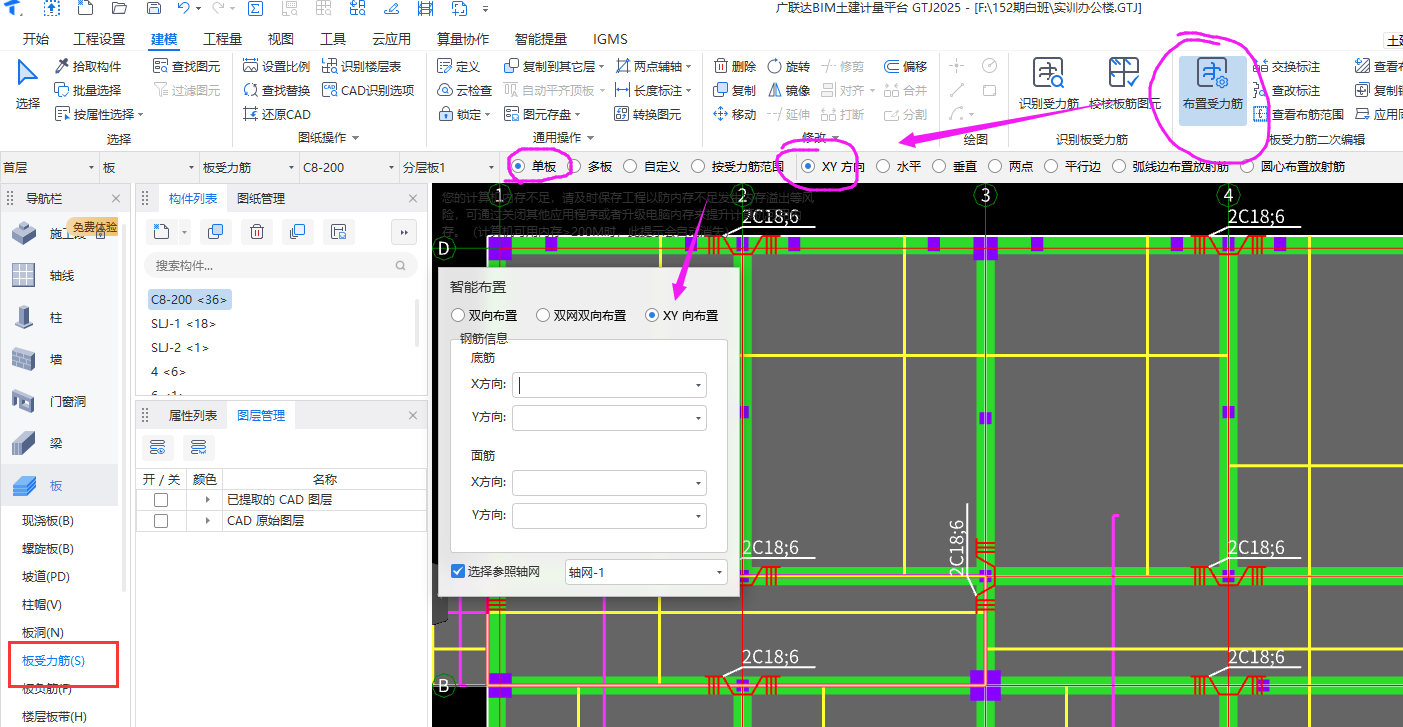
Task: Select 垂直 radio option
Action: click(954, 166)
